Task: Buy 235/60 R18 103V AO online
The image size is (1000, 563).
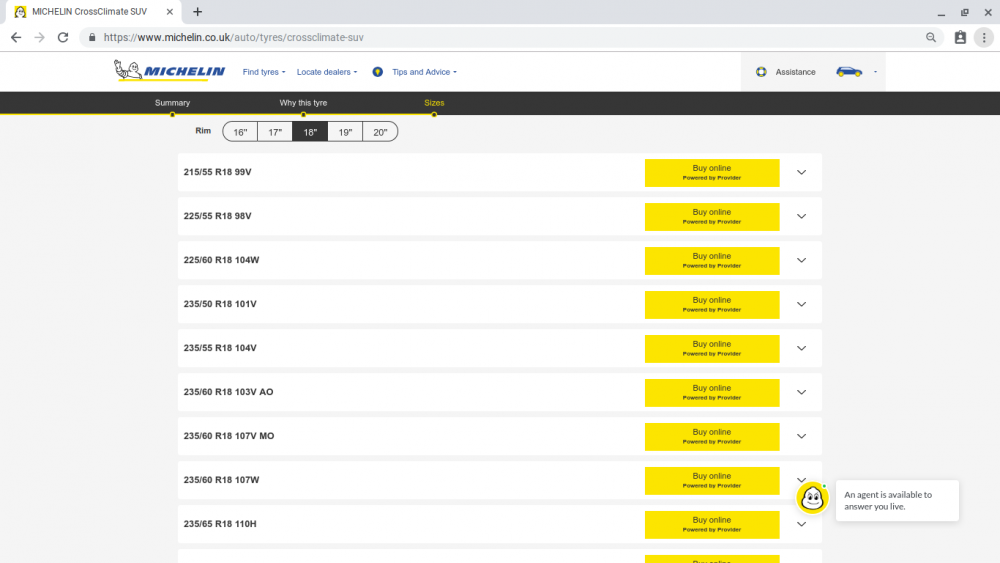Action: (x=712, y=393)
